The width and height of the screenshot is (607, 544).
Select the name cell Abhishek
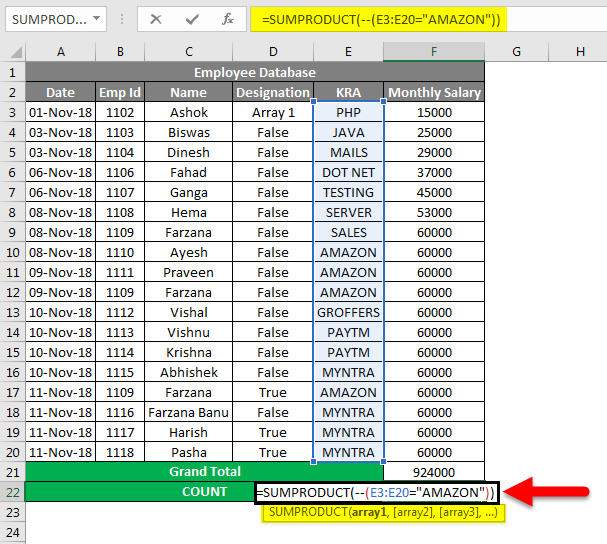click(189, 372)
